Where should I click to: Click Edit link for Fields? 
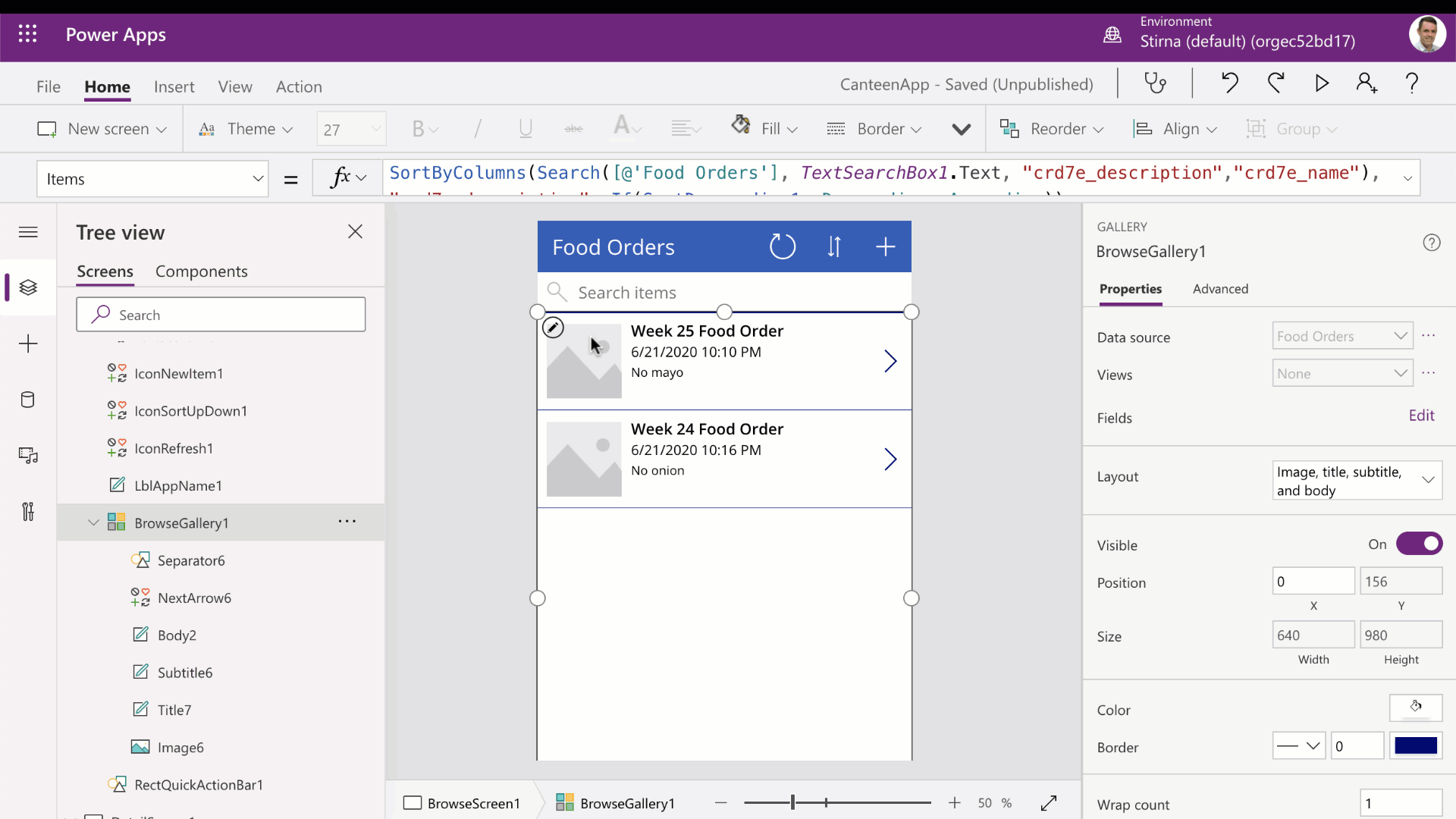pyautogui.click(x=1421, y=416)
